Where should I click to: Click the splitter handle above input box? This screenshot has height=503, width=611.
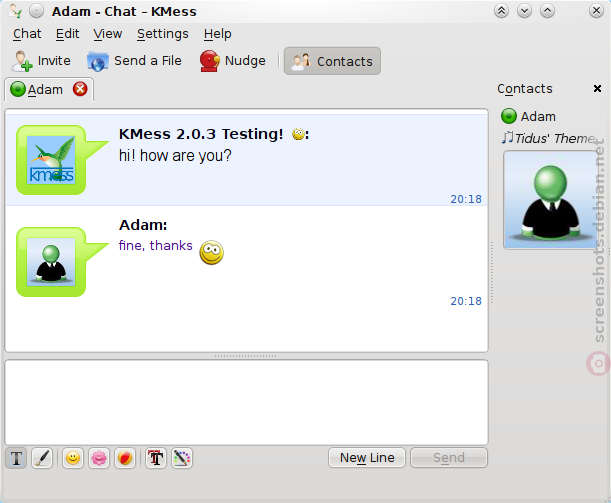click(x=245, y=356)
